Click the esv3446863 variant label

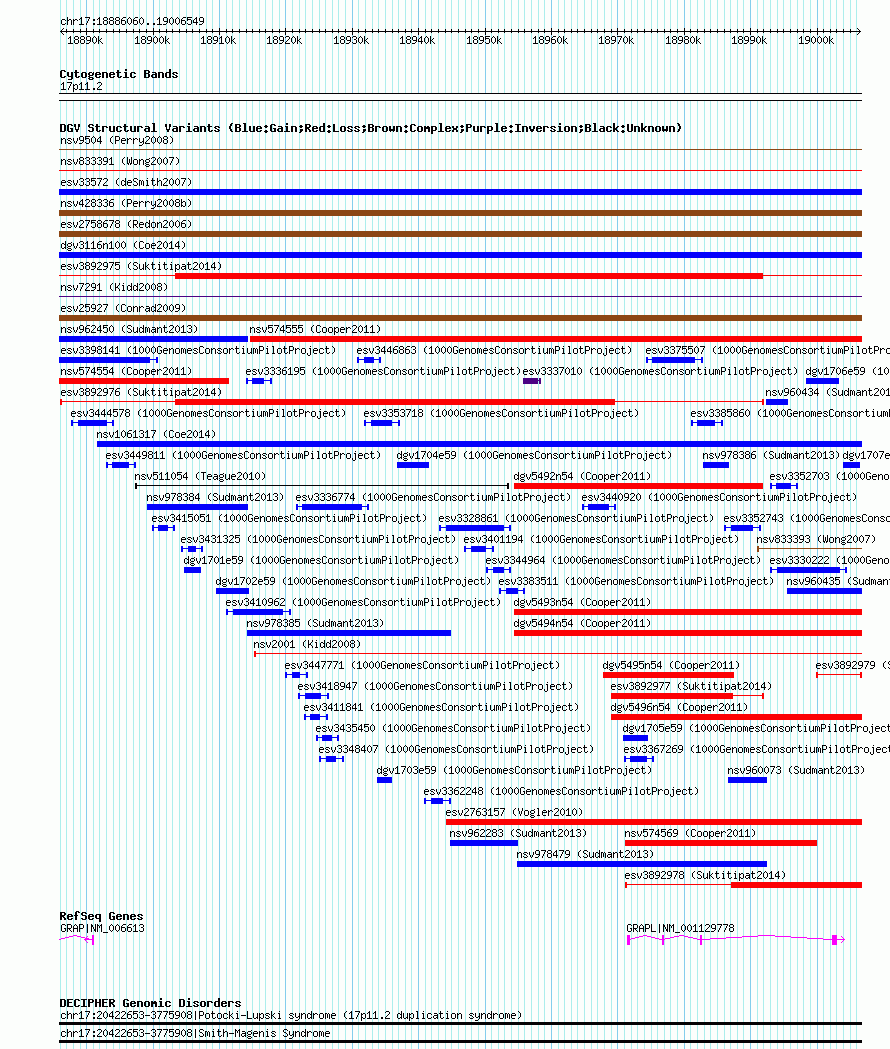click(494, 351)
